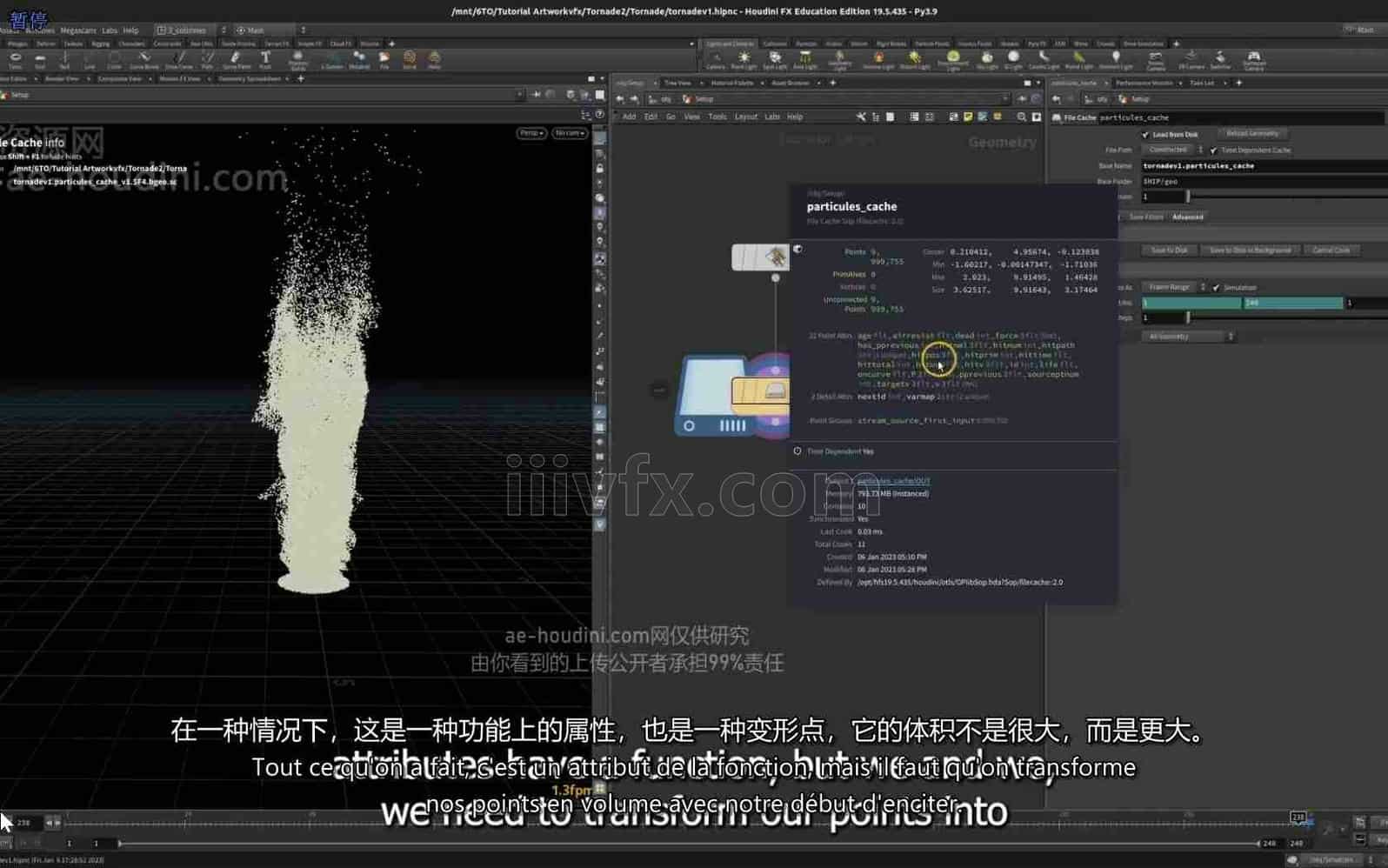Viewport: 1388px width, 868px height.
Task: Click the network editor search magnifier icon
Action: [x=1021, y=117]
